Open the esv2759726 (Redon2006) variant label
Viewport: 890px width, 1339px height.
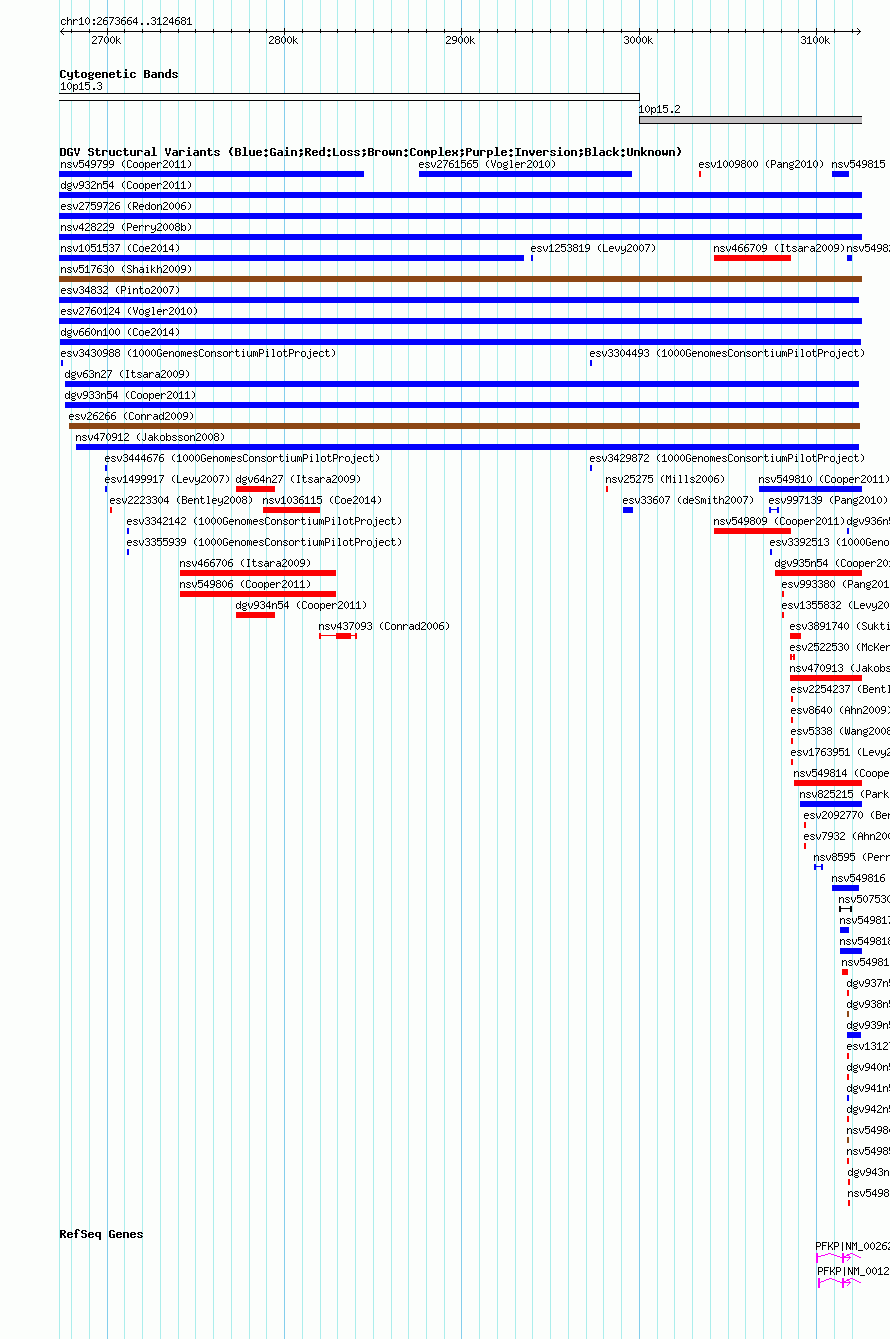(126, 206)
